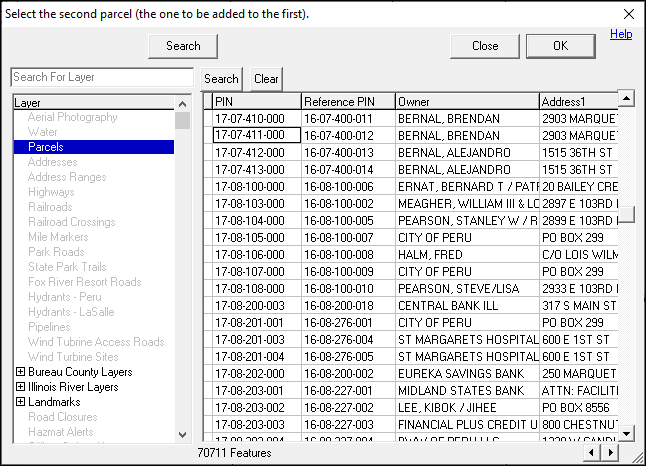Open the Help link

[x=621, y=34]
